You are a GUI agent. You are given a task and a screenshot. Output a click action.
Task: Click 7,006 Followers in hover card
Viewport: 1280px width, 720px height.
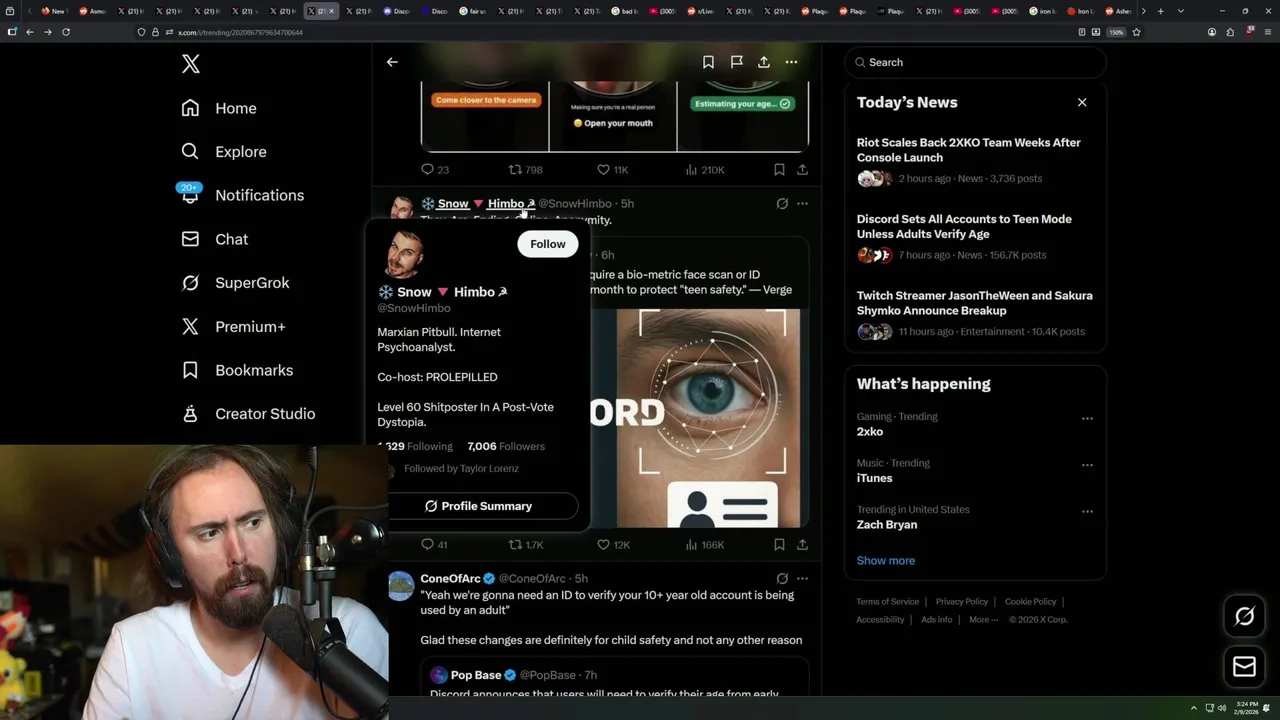[x=506, y=446]
